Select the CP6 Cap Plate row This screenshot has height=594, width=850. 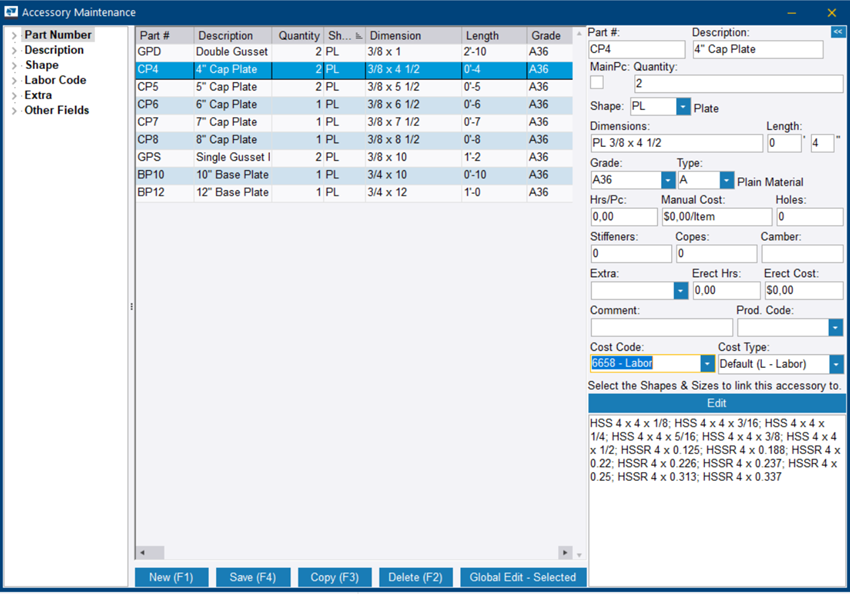tap(250, 104)
